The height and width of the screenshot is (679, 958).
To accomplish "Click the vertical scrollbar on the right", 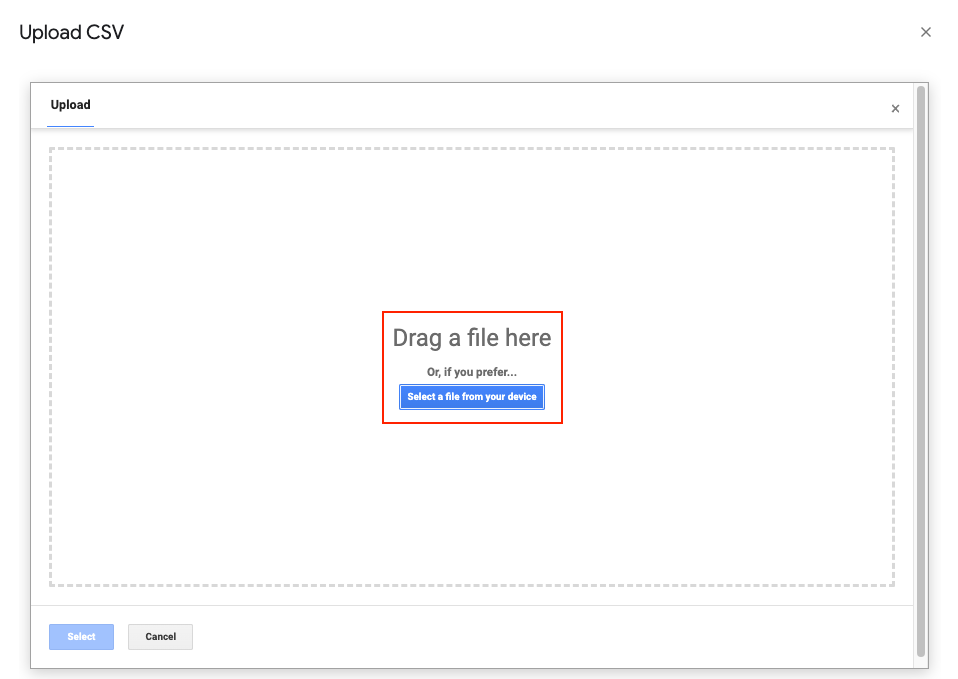I will click(x=921, y=372).
